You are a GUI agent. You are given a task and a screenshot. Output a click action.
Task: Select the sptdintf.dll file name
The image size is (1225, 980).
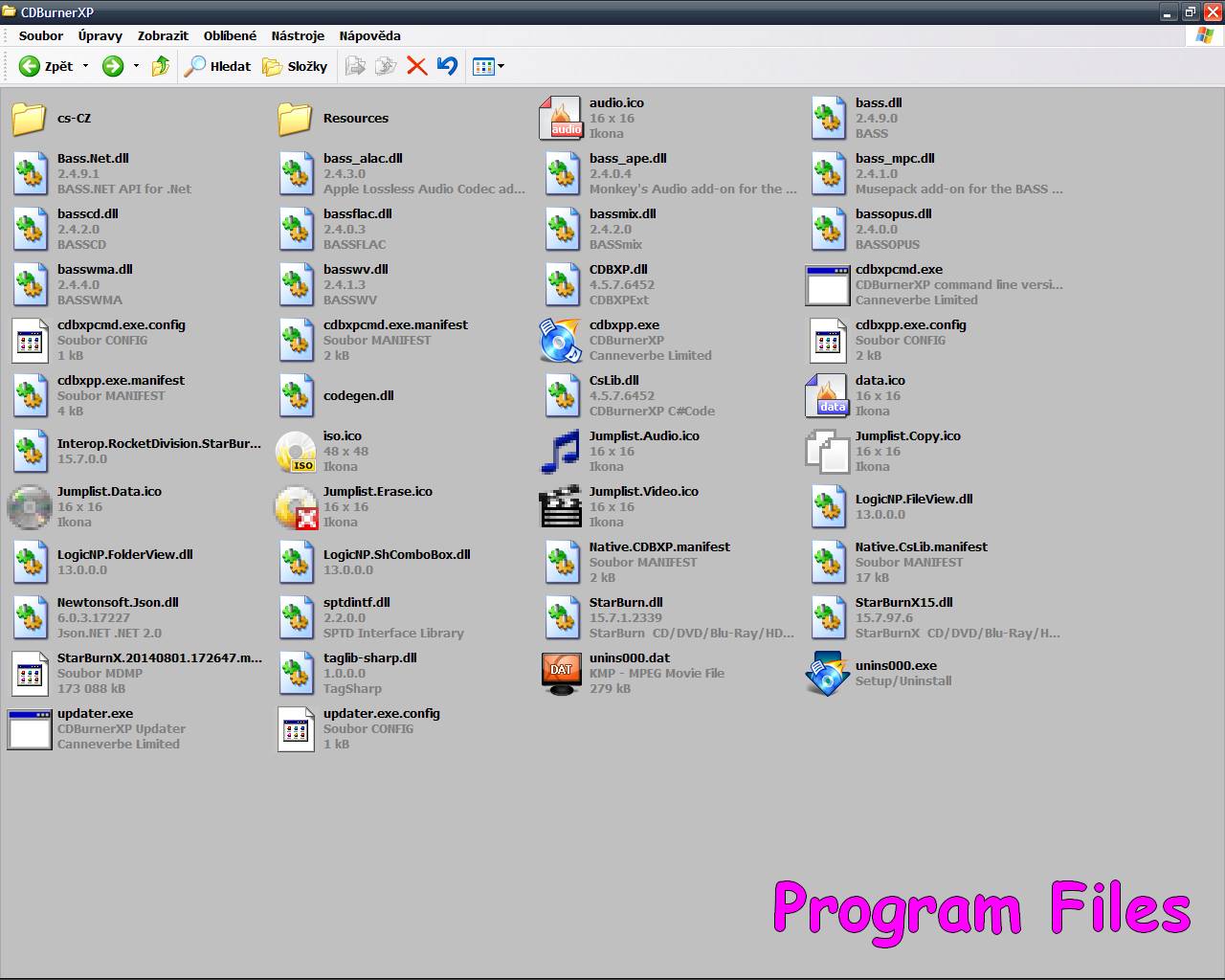tap(357, 602)
